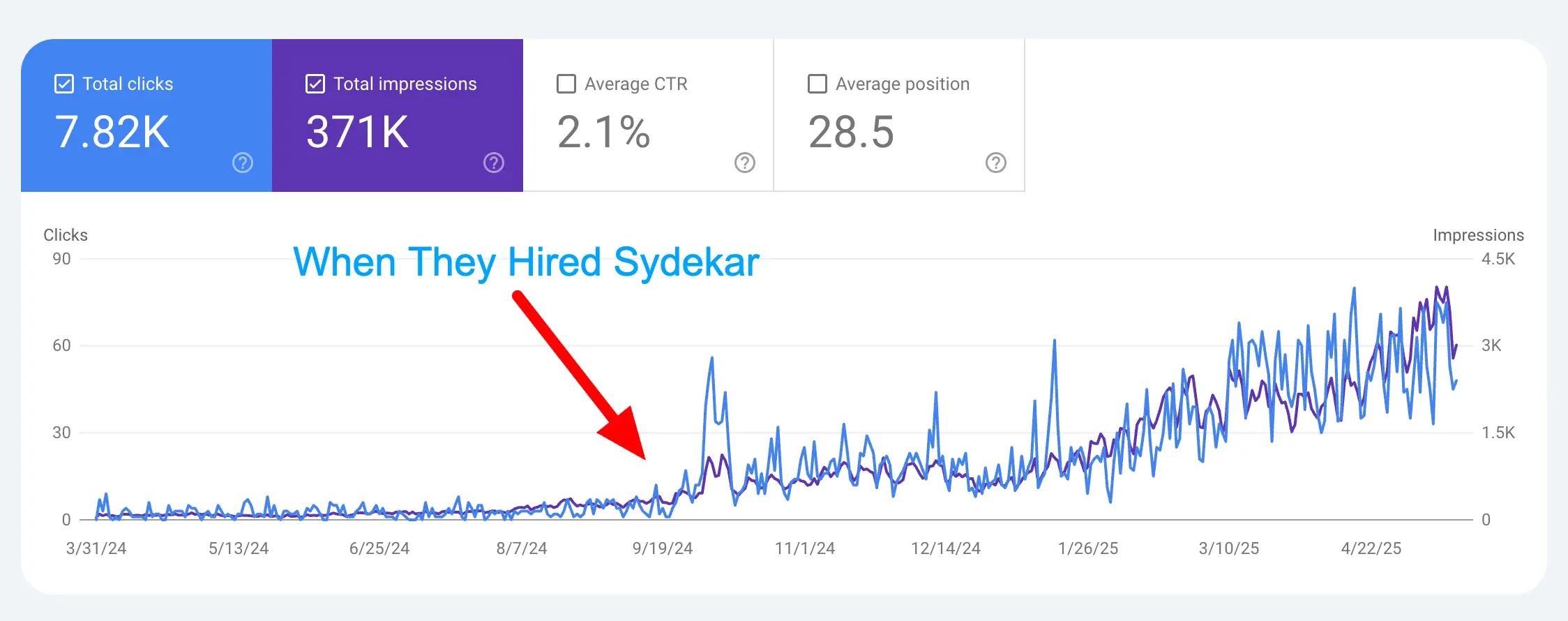Click the 1/26/25 date label
Screen dimensions: 1568x621
click(x=1088, y=548)
